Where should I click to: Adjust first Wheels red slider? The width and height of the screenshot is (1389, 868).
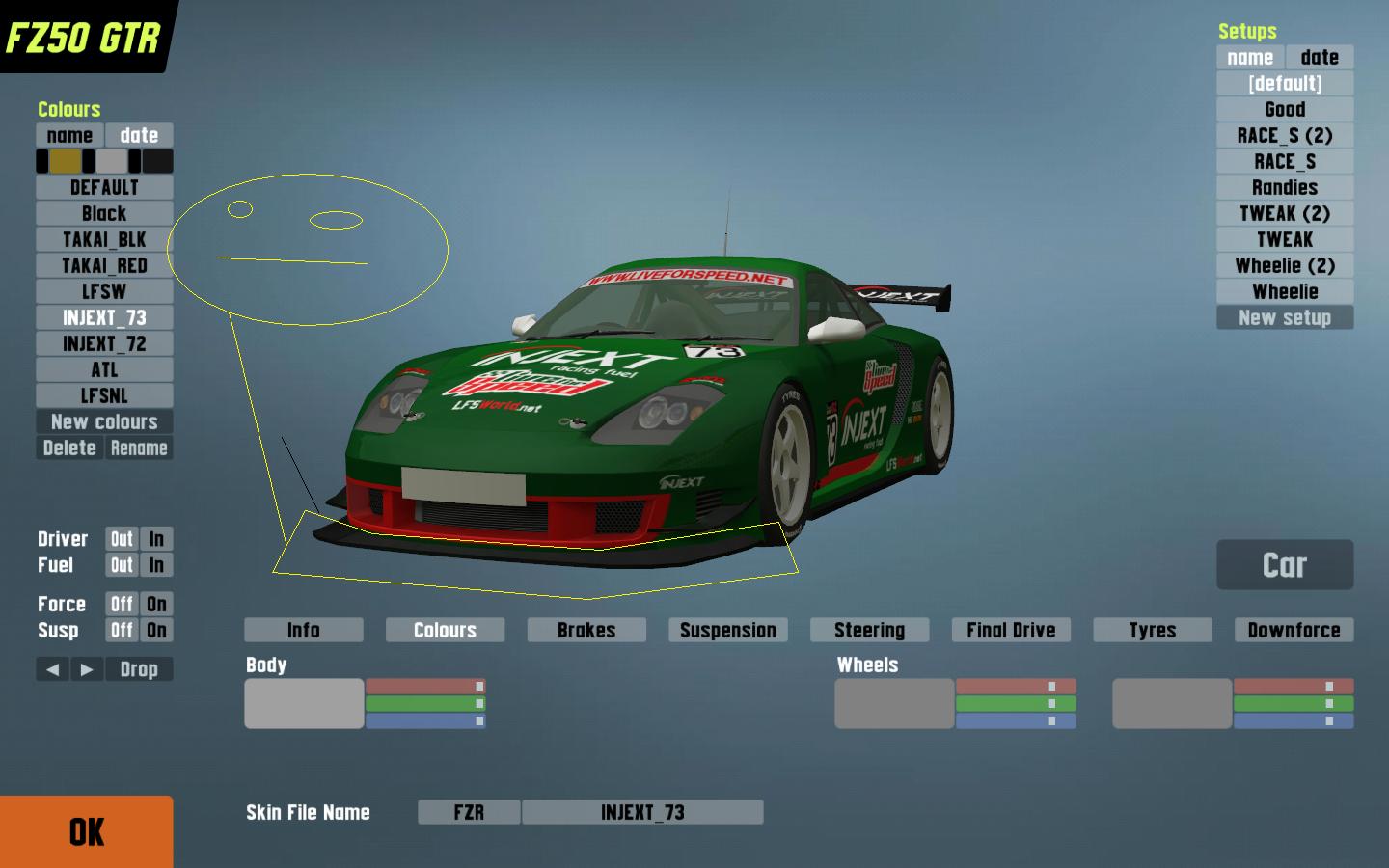pos(1016,686)
